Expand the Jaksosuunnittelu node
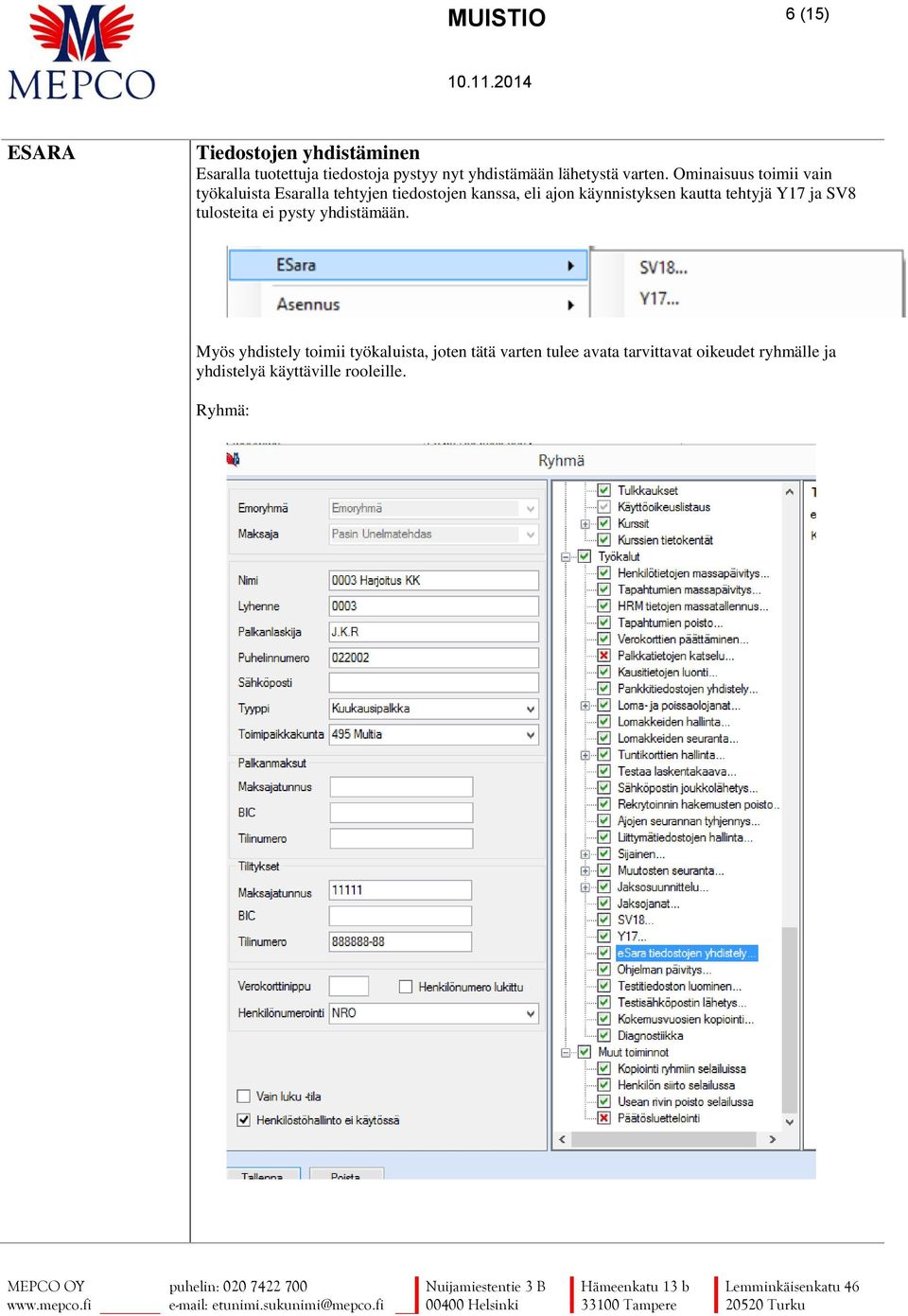This screenshot has height=1316, width=908. click(585, 887)
